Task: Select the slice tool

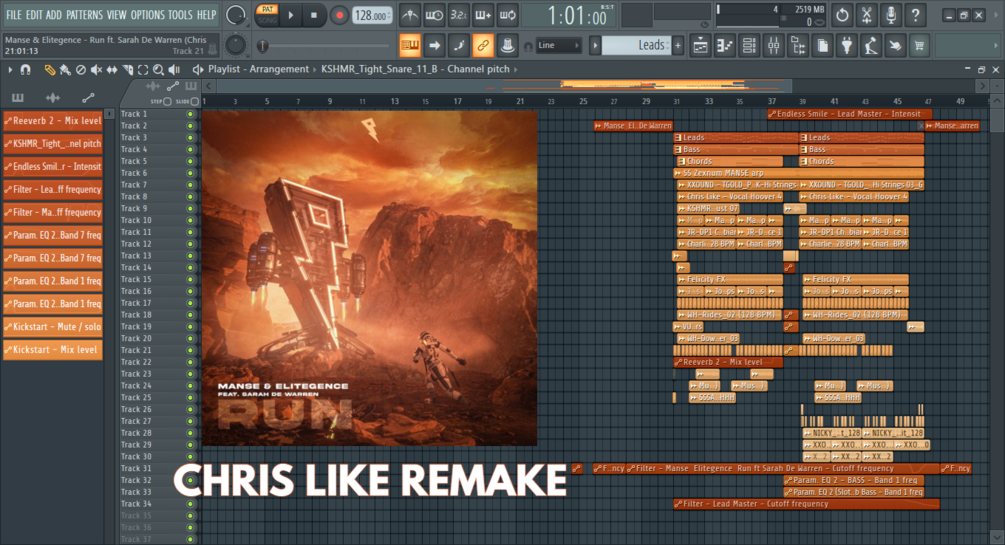Action: pyautogui.click(x=128, y=69)
